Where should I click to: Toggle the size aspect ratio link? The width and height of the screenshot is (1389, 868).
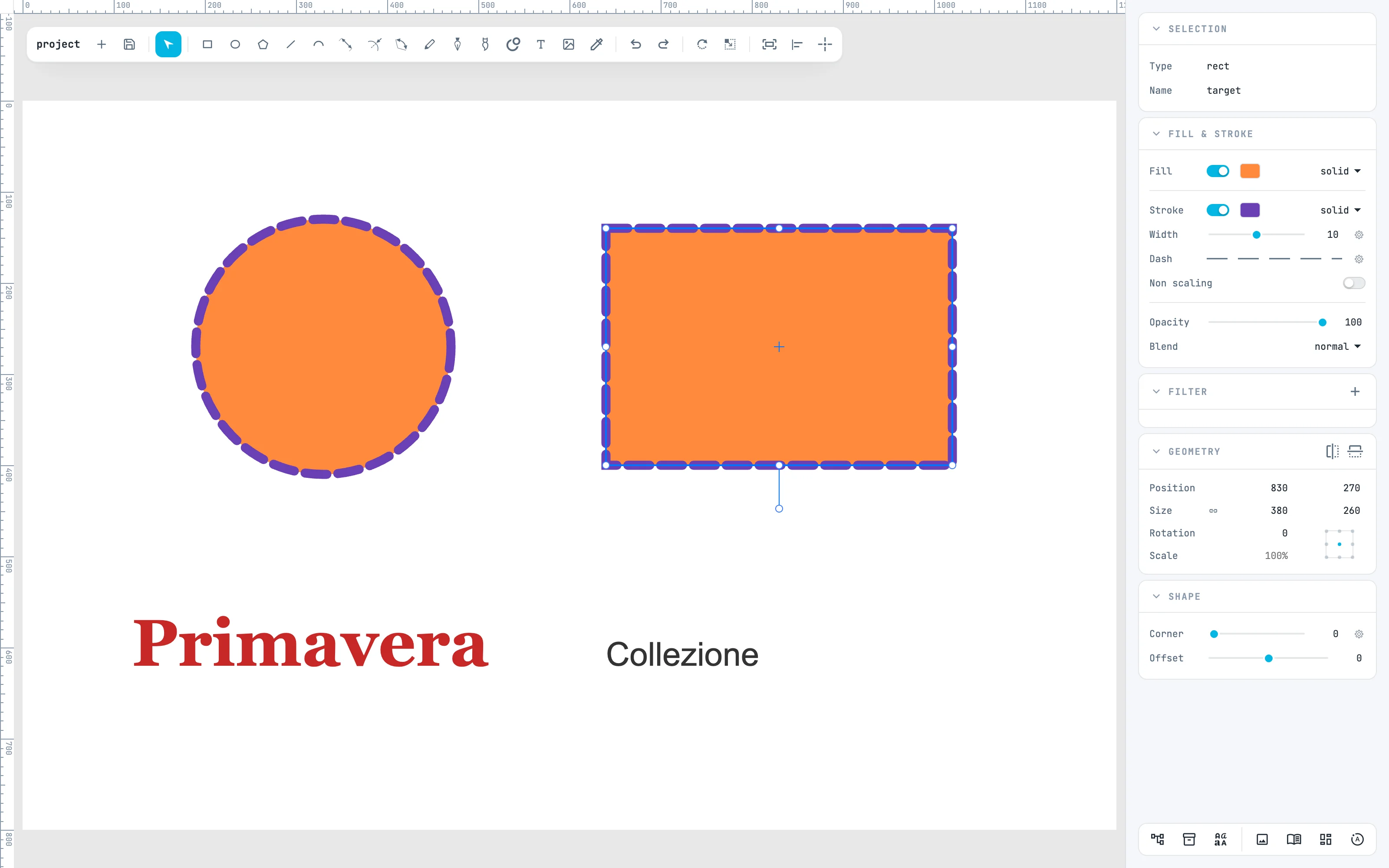[x=1213, y=510]
